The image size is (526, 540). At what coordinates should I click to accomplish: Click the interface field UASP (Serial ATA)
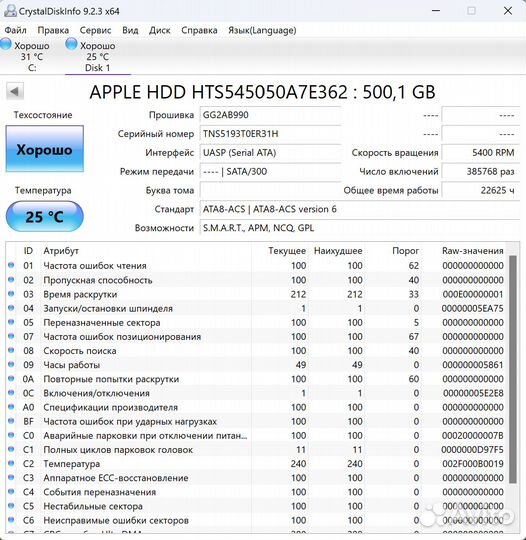270,153
